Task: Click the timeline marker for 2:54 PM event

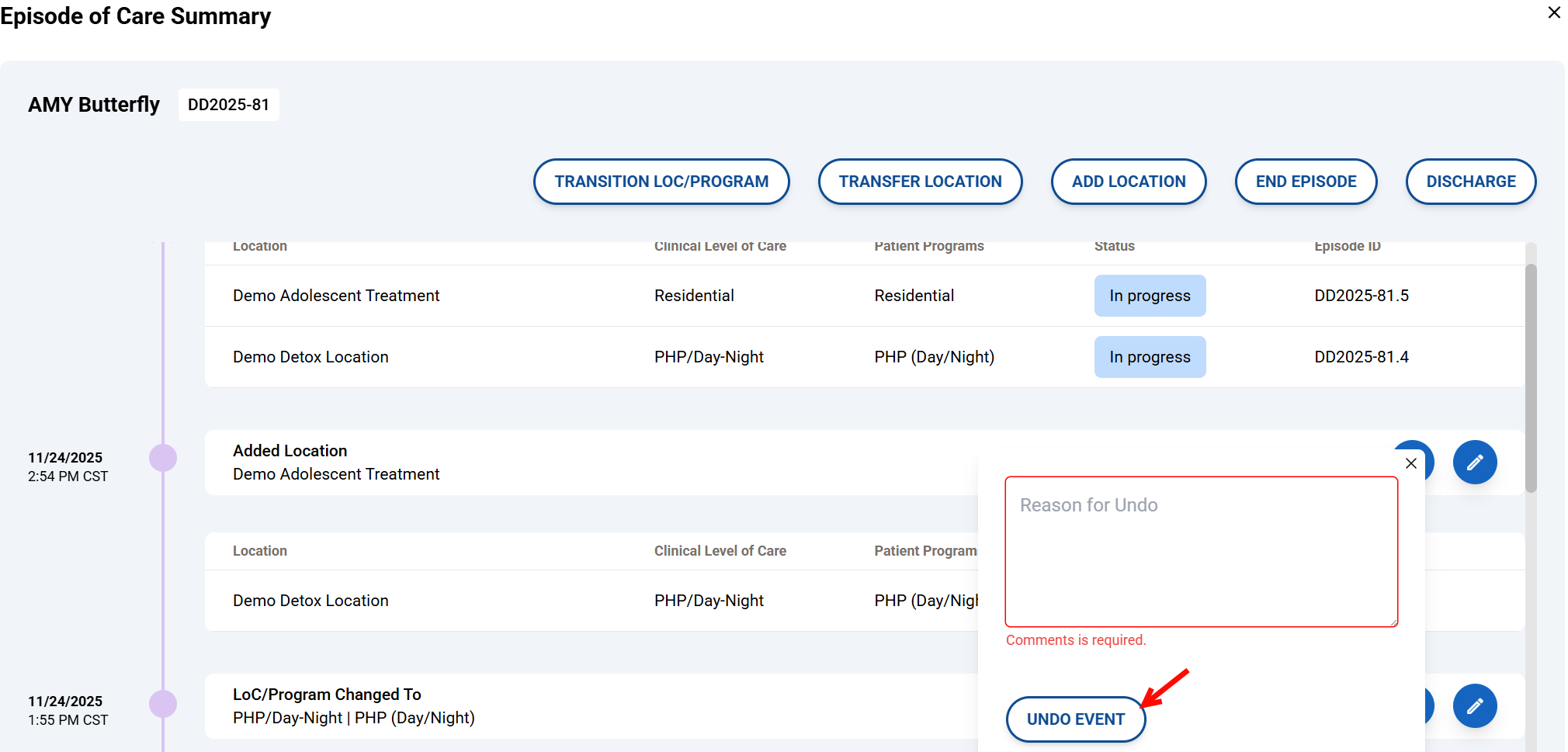Action: [163, 458]
